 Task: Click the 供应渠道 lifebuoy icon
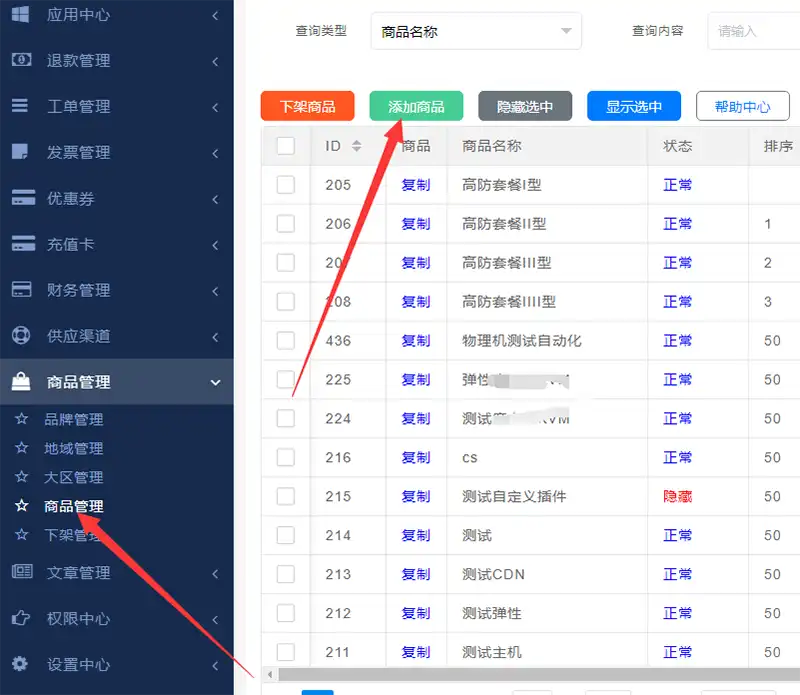click(21, 335)
